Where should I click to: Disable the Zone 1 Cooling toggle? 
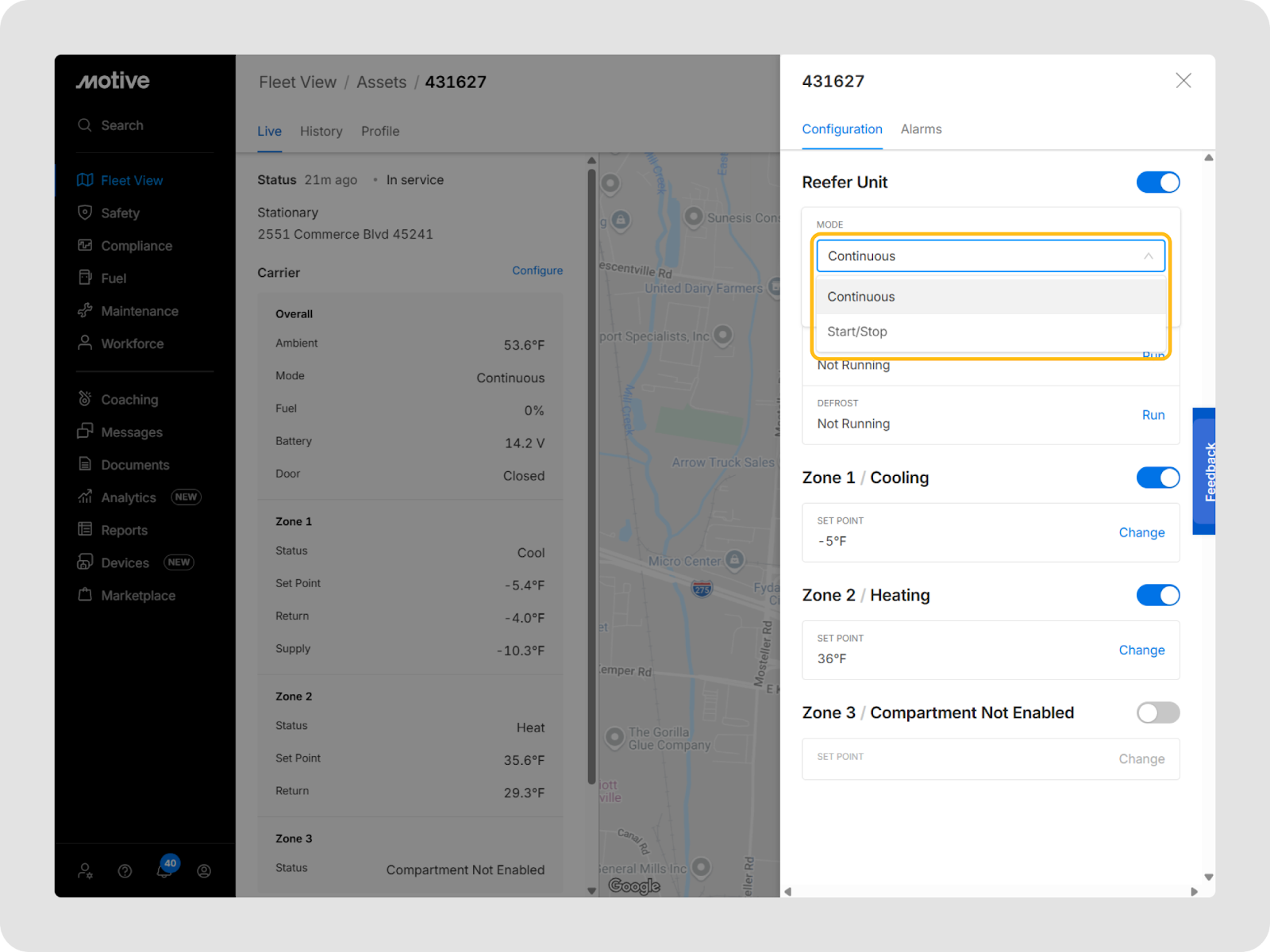click(x=1157, y=478)
